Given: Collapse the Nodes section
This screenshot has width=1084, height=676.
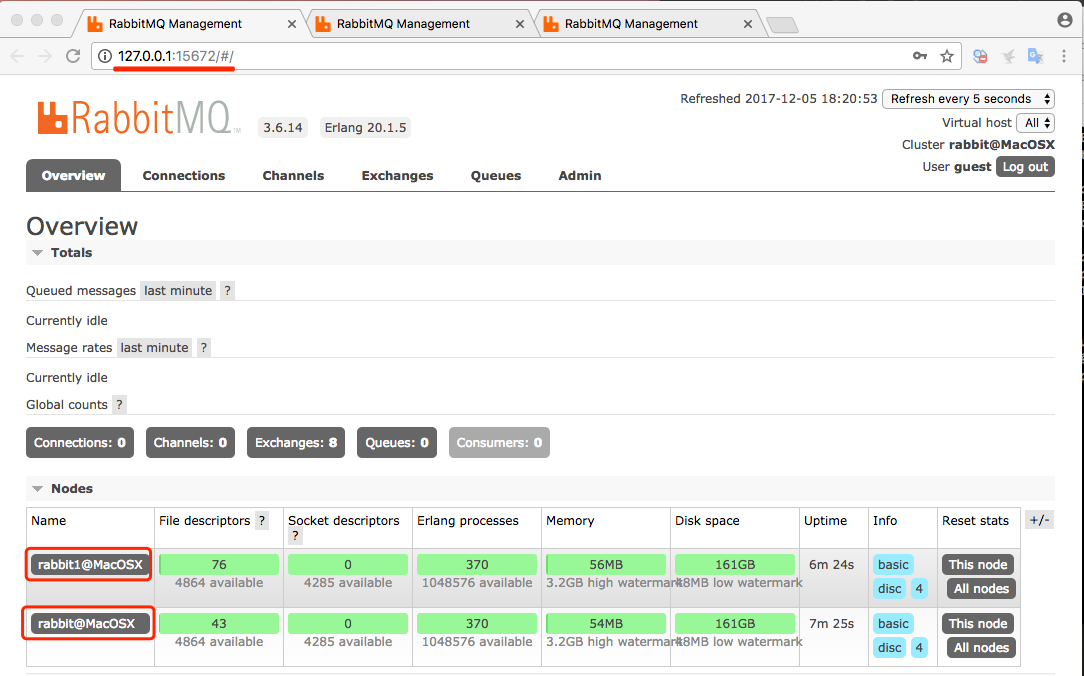Looking at the screenshot, I should tap(37, 489).
